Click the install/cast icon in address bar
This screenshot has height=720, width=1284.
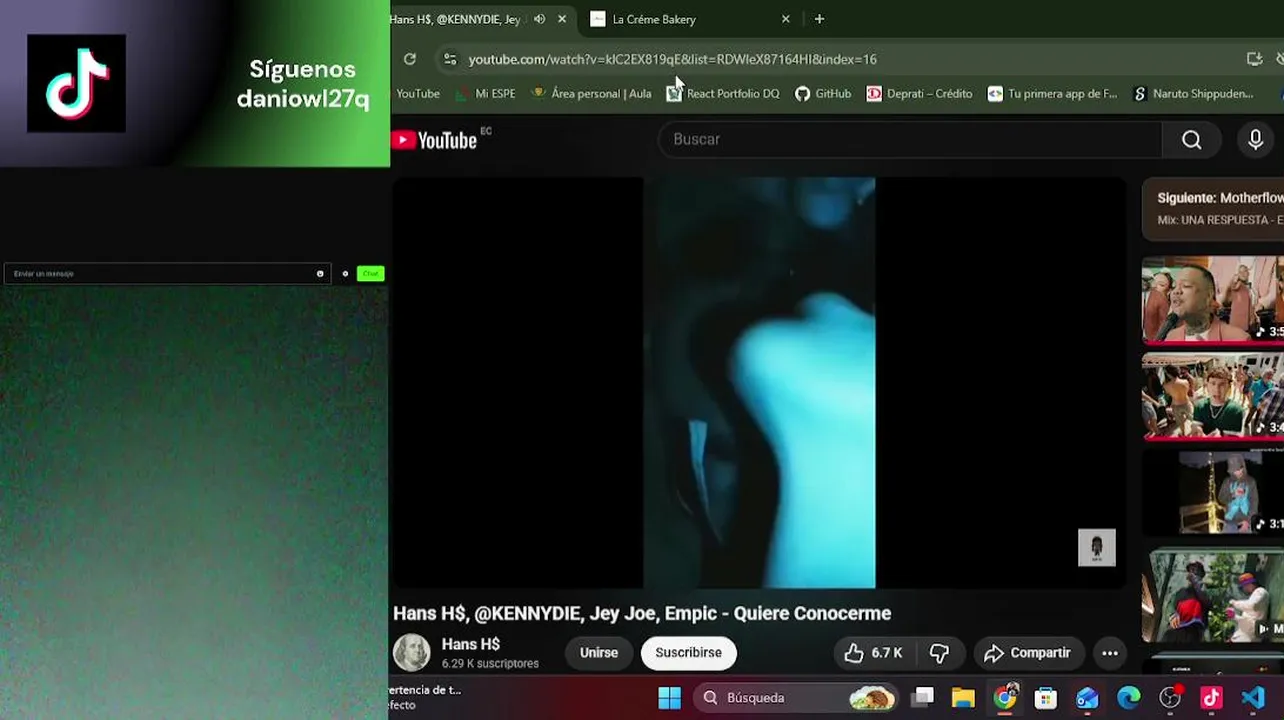tap(1254, 59)
